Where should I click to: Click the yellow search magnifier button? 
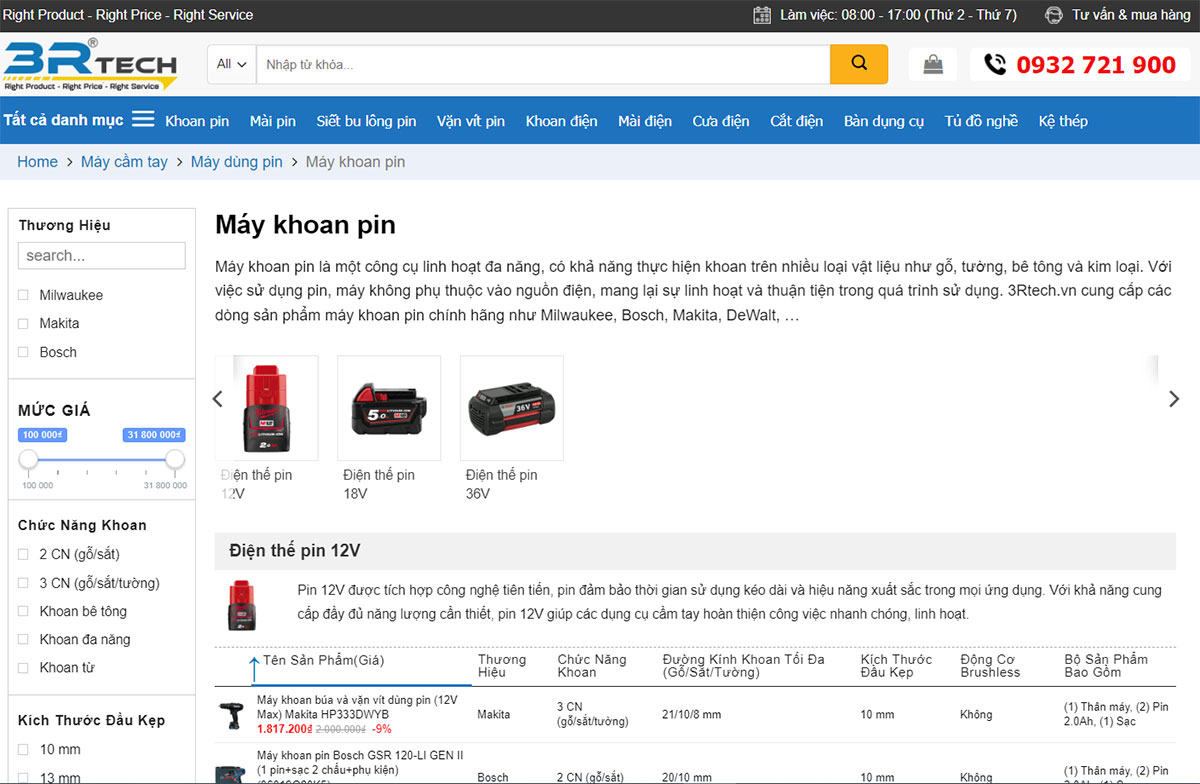[x=858, y=64]
